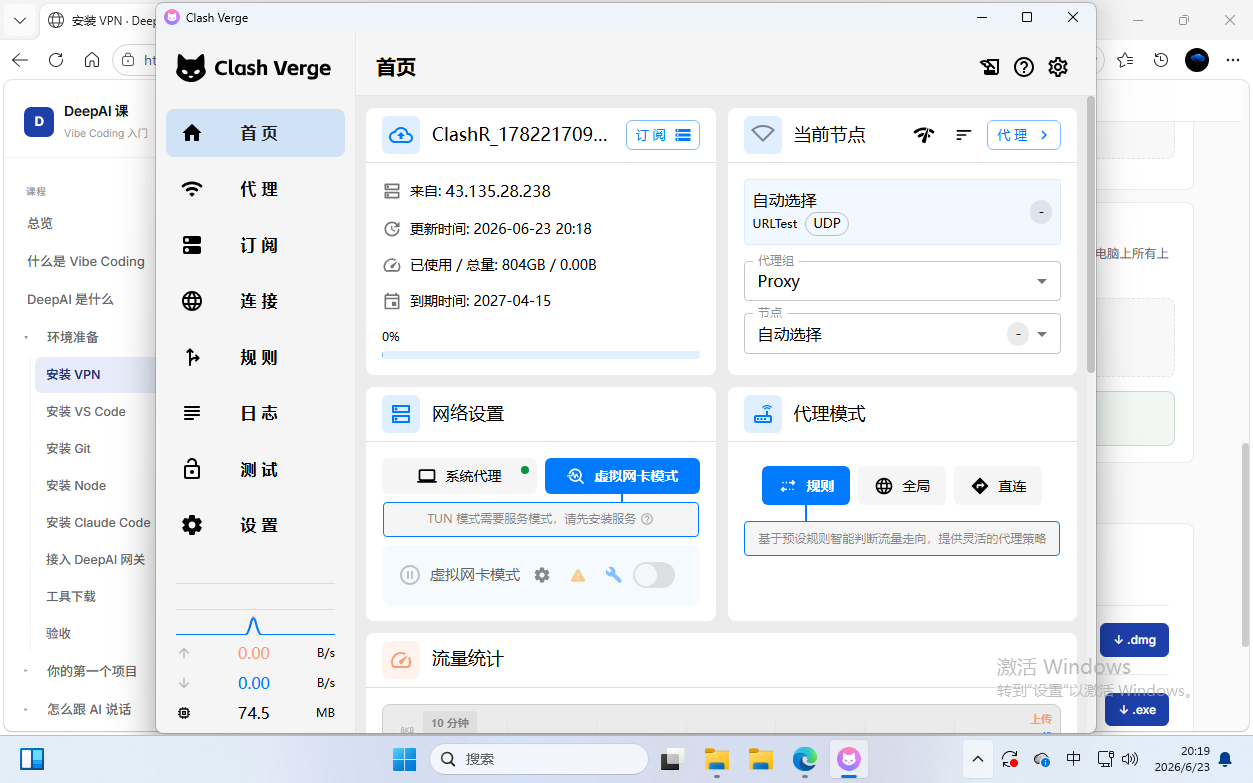Open Edge browser from taskbar
Image resolution: width=1253 pixels, height=783 pixels.
pos(805,759)
